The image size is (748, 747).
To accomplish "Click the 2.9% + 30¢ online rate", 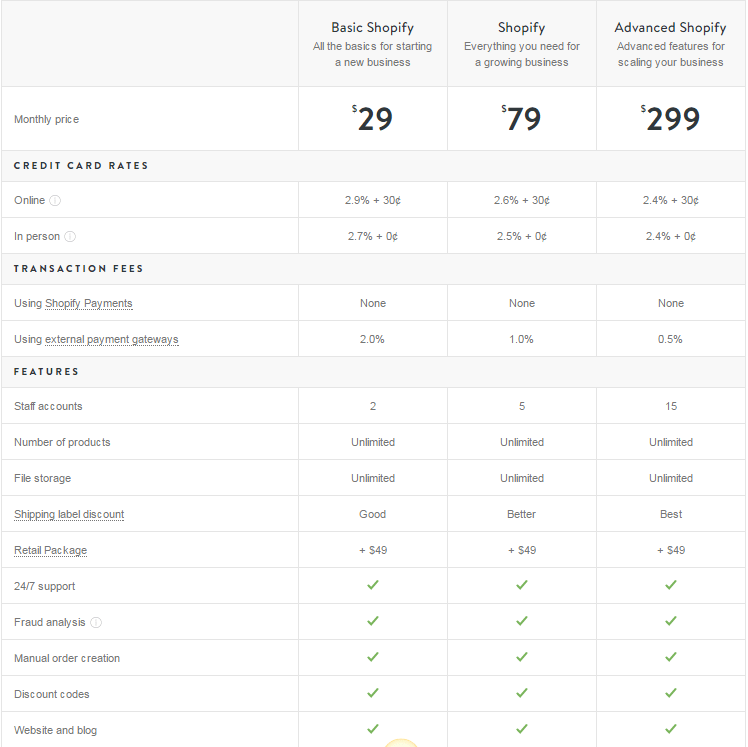I will (373, 200).
